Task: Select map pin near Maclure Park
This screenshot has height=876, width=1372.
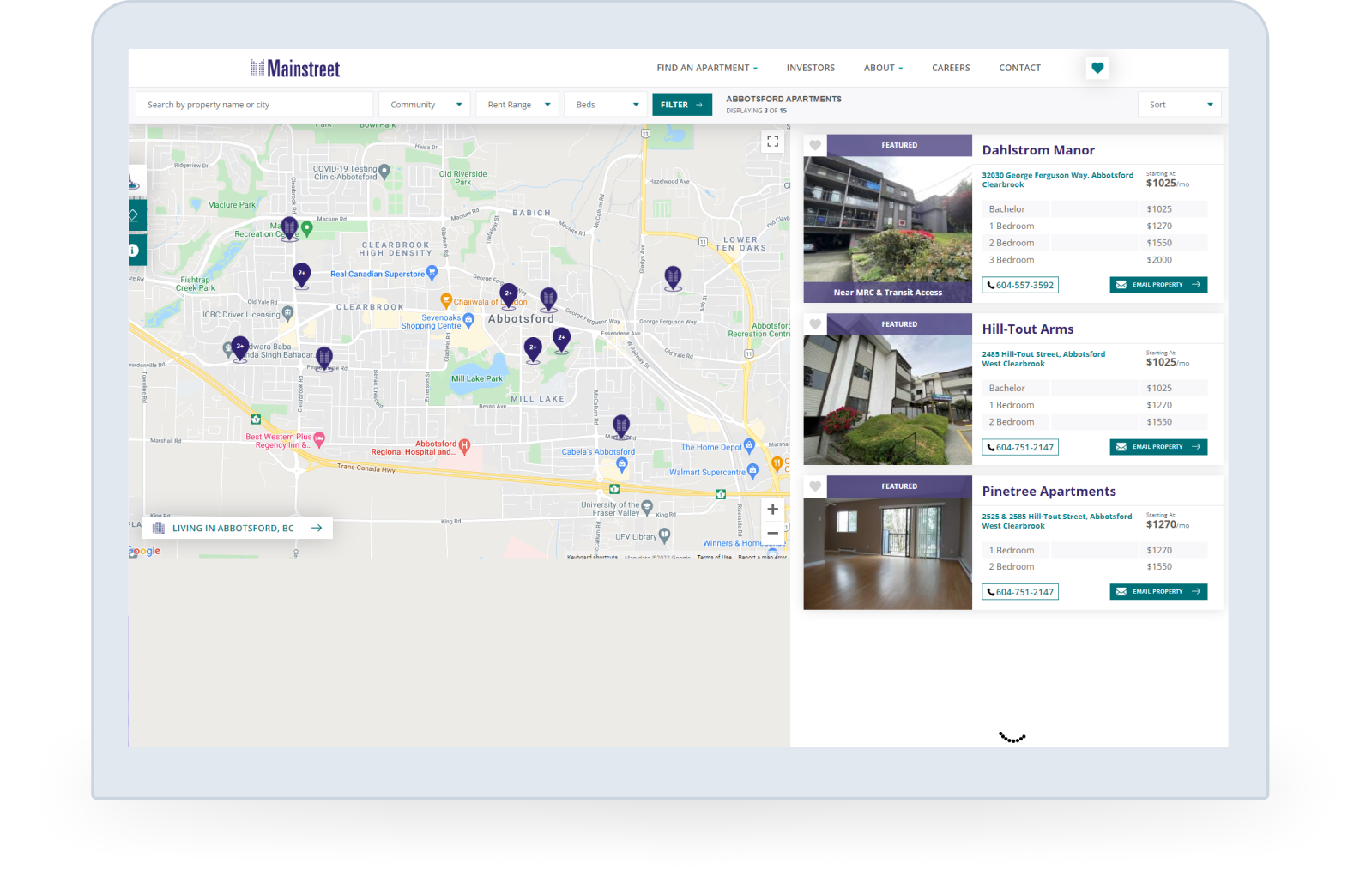Action: click(289, 227)
